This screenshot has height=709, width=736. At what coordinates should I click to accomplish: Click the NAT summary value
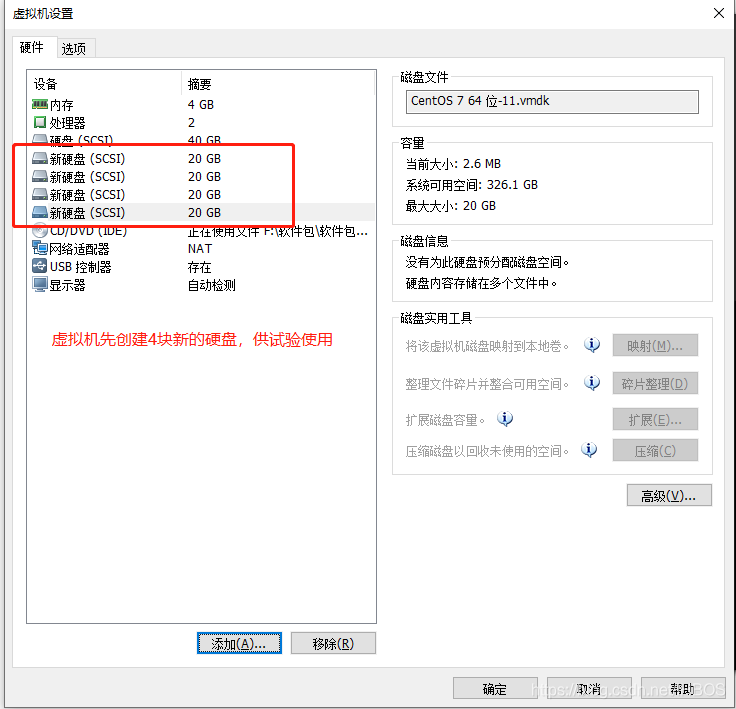point(200,248)
